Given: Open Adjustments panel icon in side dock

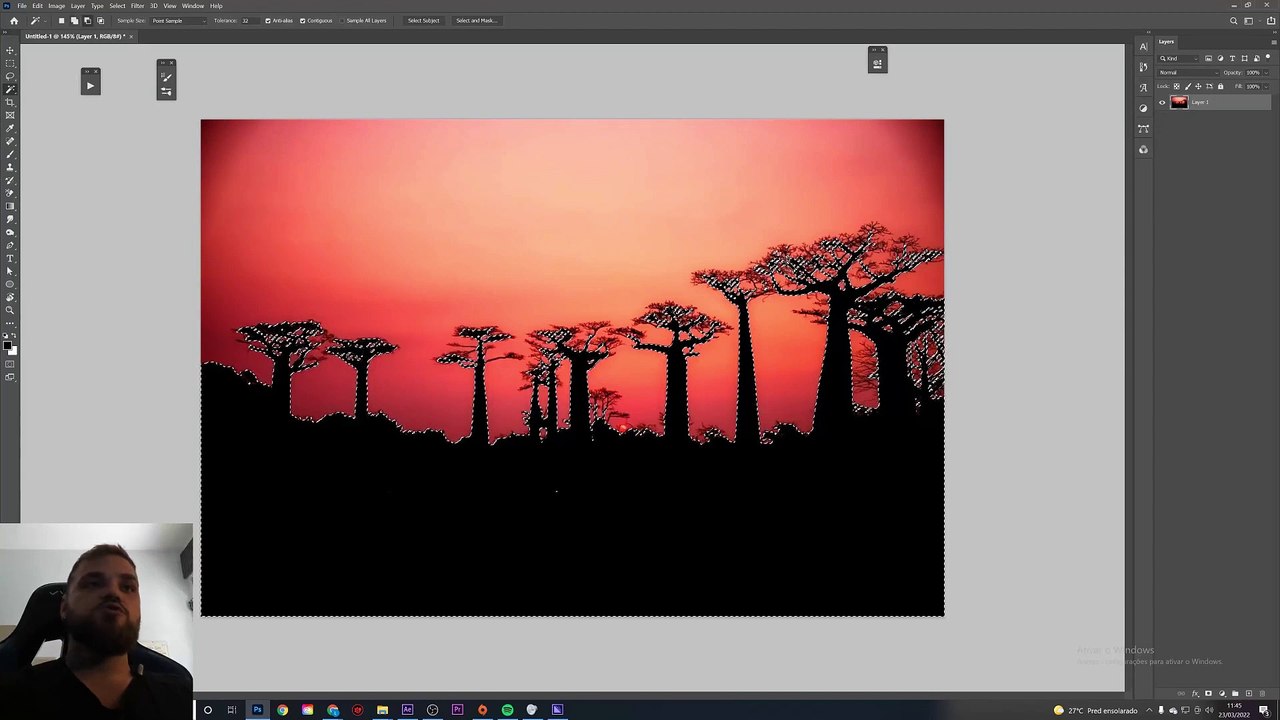Looking at the screenshot, I should pos(1144,108).
